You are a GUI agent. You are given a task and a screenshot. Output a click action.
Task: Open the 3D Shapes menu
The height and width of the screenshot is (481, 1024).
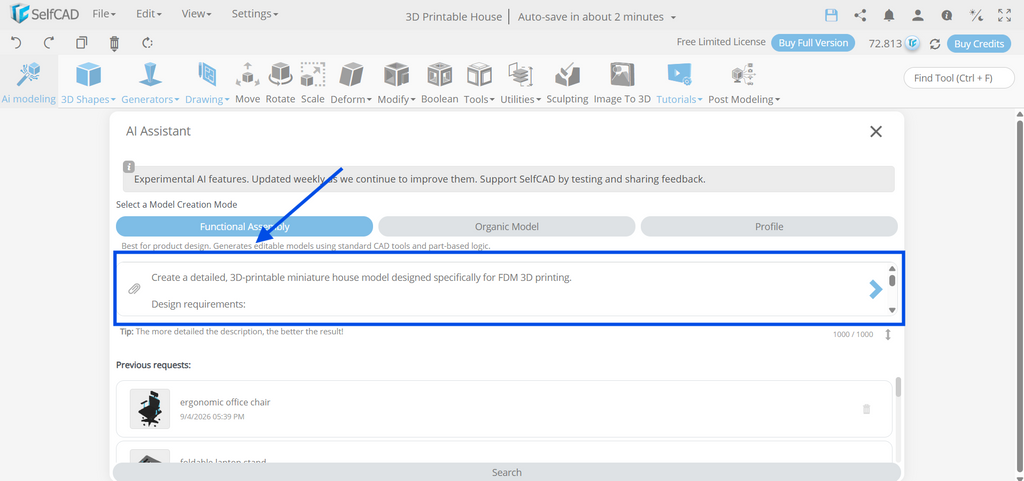(88, 82)
